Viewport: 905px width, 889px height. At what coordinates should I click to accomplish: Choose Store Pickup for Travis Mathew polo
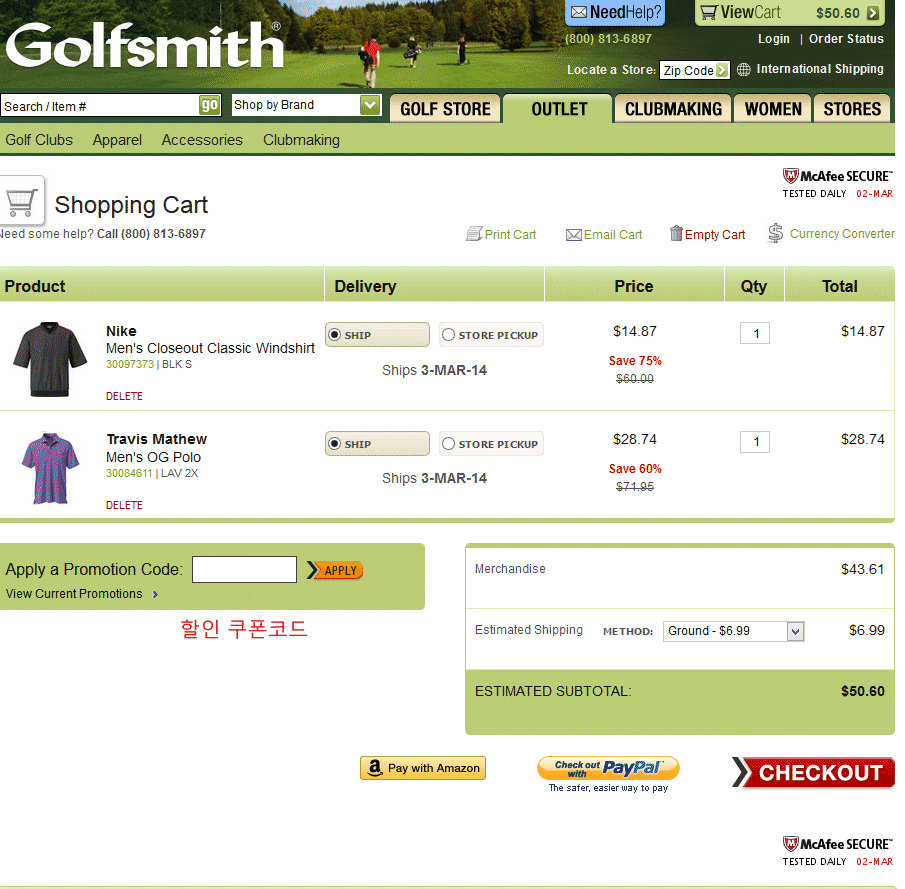pos(448,444)
